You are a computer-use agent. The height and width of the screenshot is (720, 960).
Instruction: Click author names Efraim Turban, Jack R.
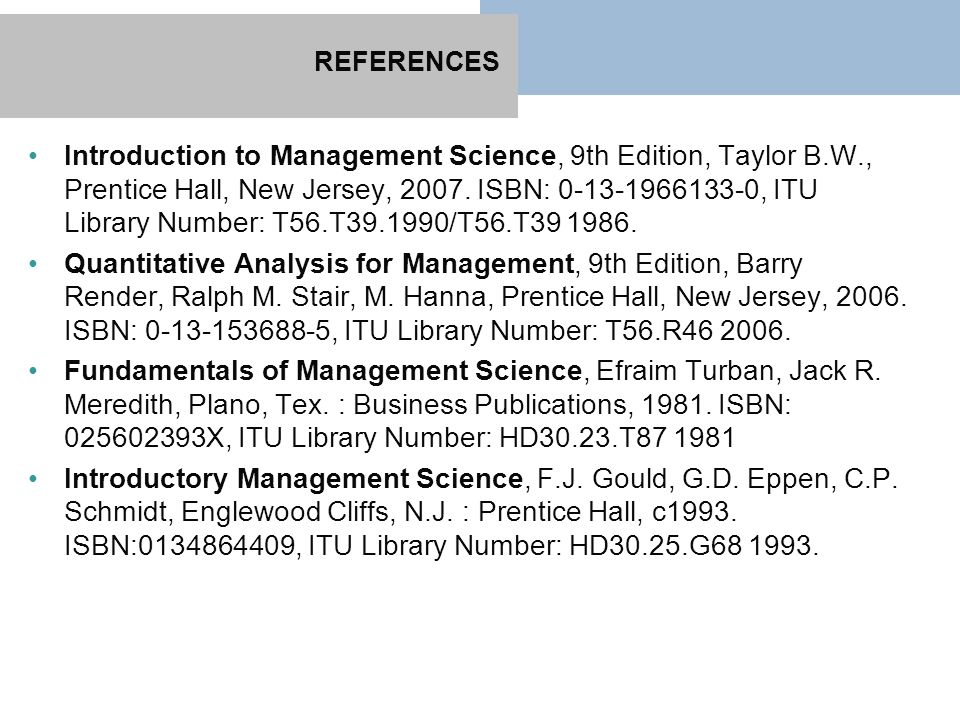tap(738, 371)
